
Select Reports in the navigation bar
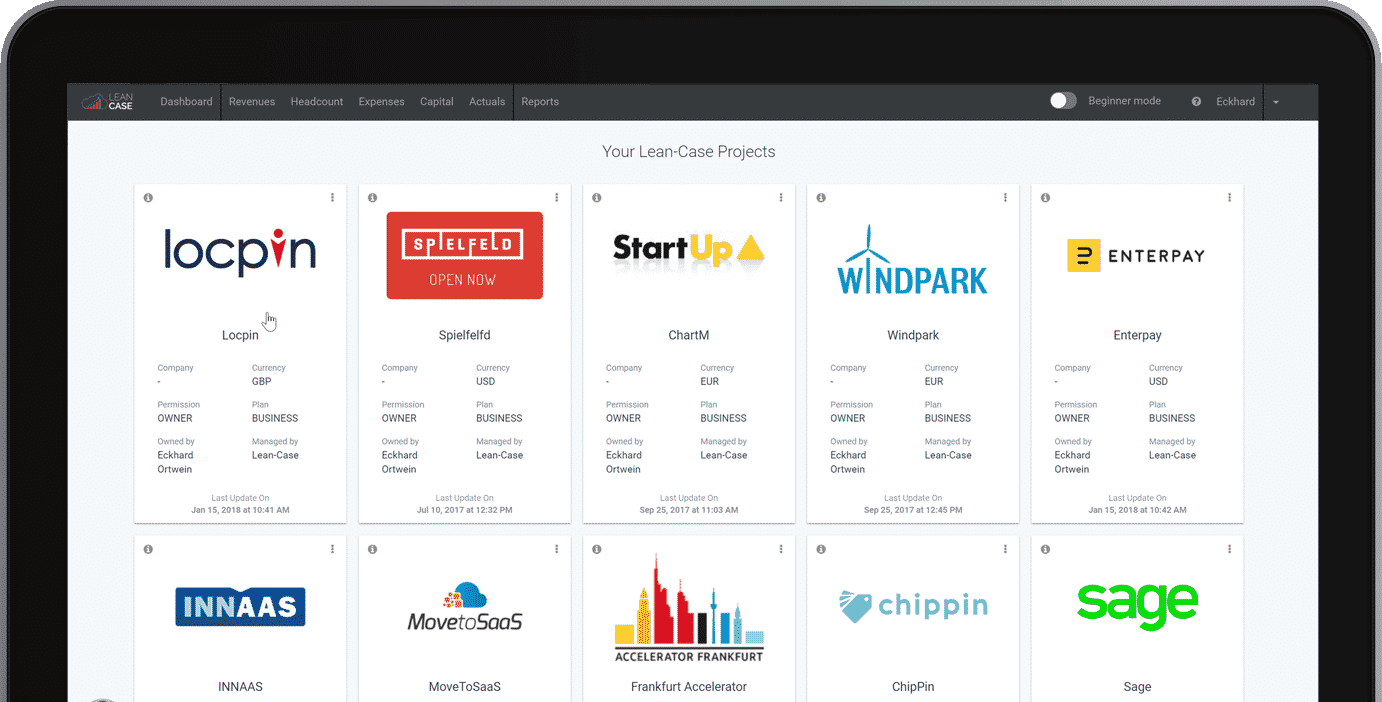pyautogui.click(x=540, y=102)
